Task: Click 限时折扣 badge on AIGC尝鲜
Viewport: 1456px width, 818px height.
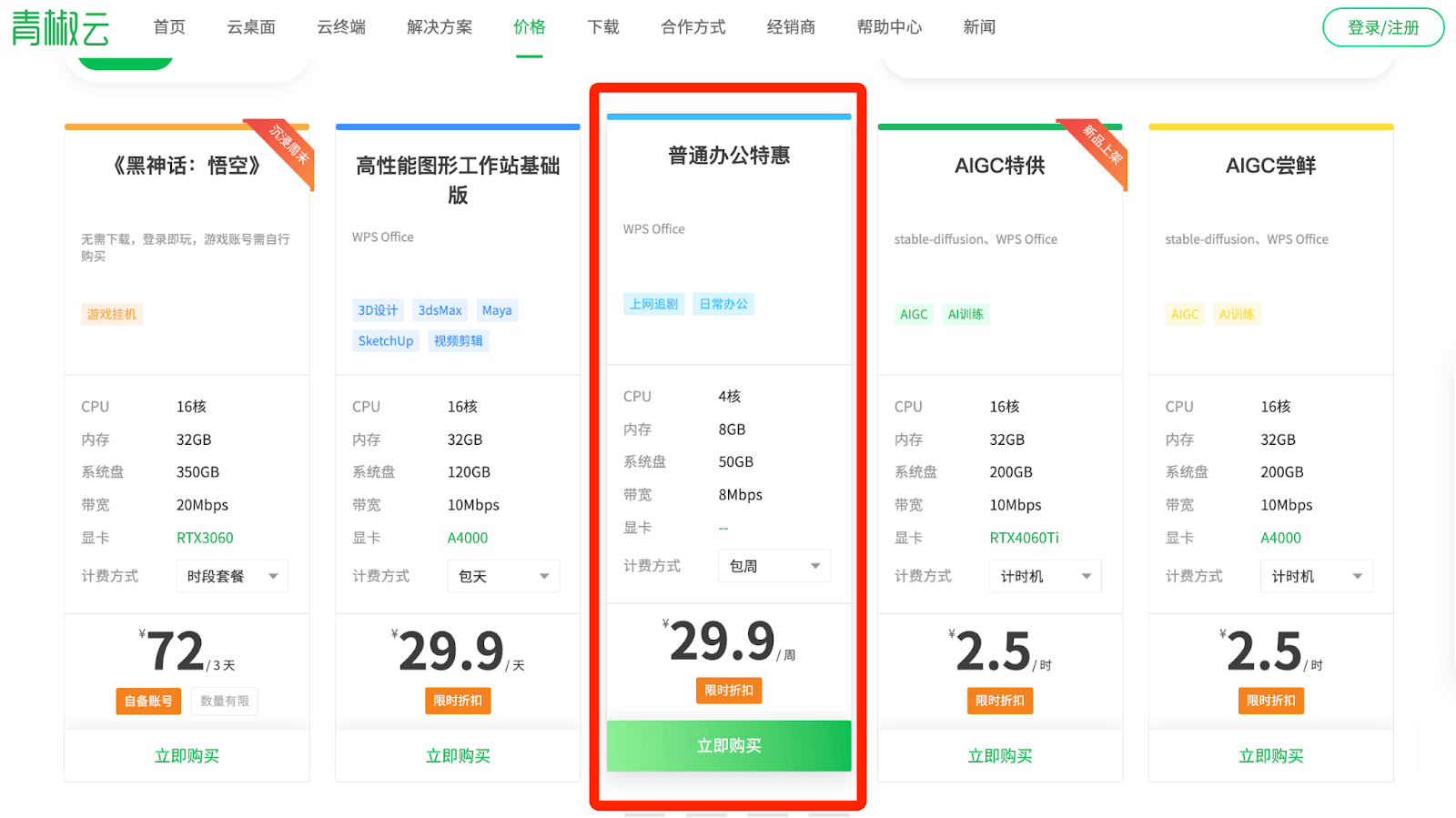Action: [1271, 702]
